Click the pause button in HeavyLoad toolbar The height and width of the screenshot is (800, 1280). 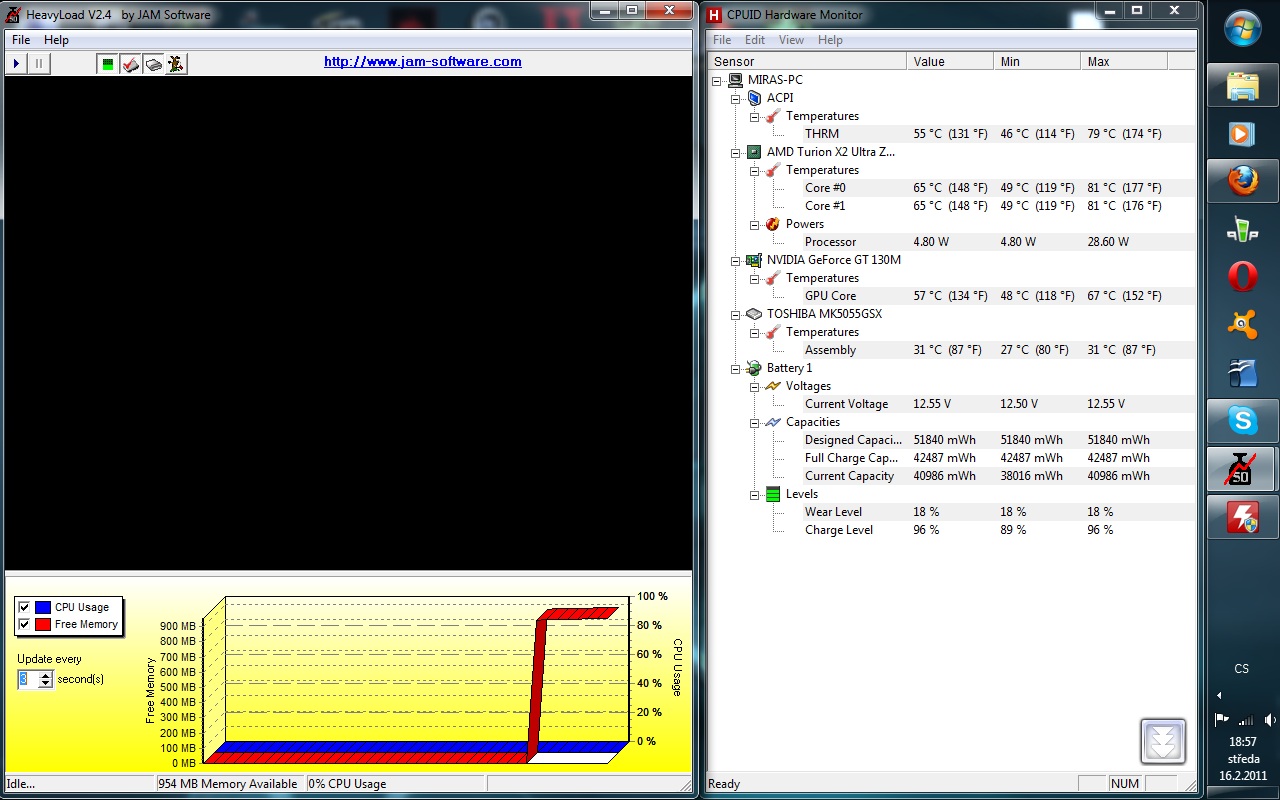click(39, 64)
